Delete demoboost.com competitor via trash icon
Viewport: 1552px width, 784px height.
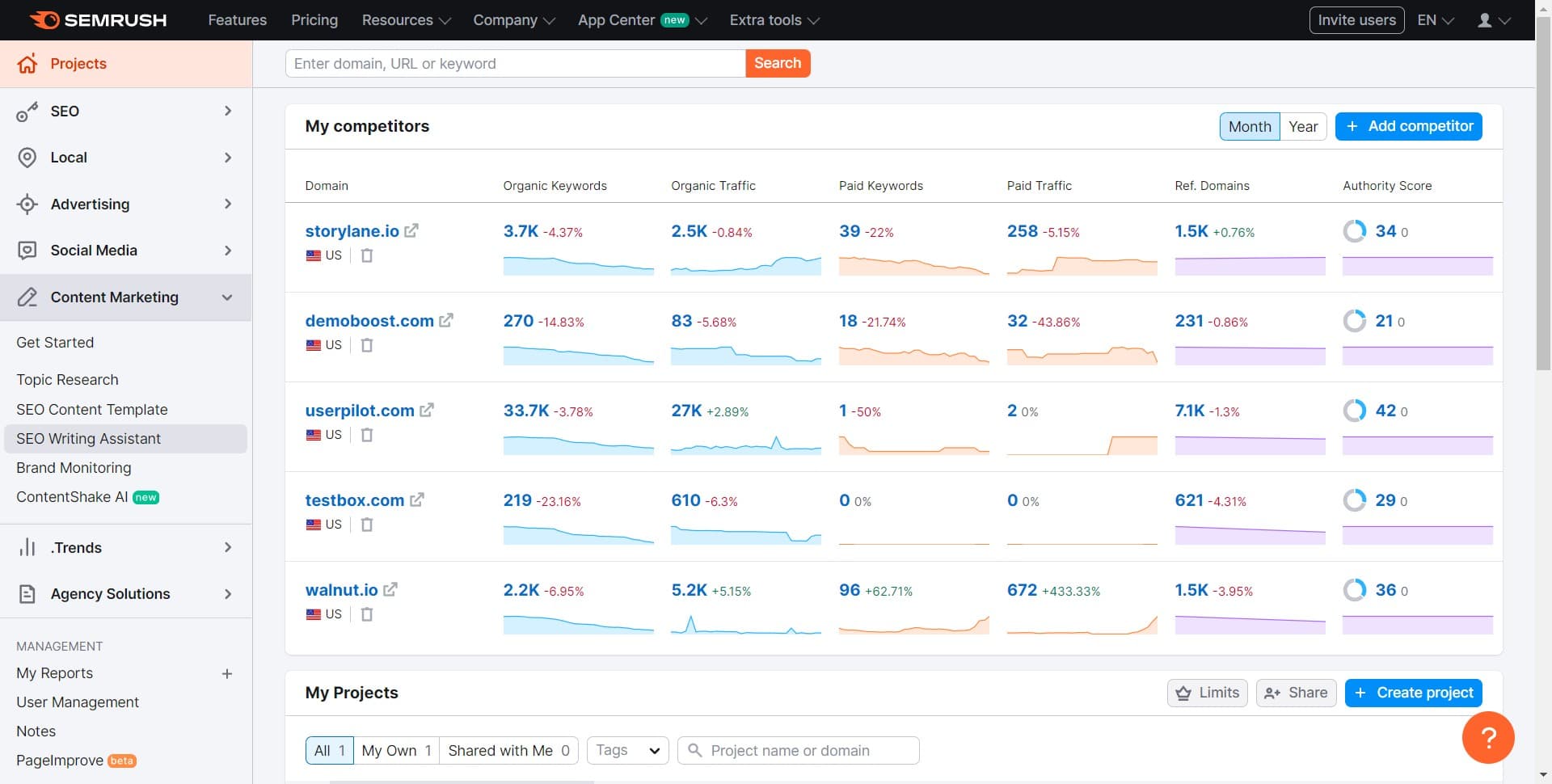[367, 345]
